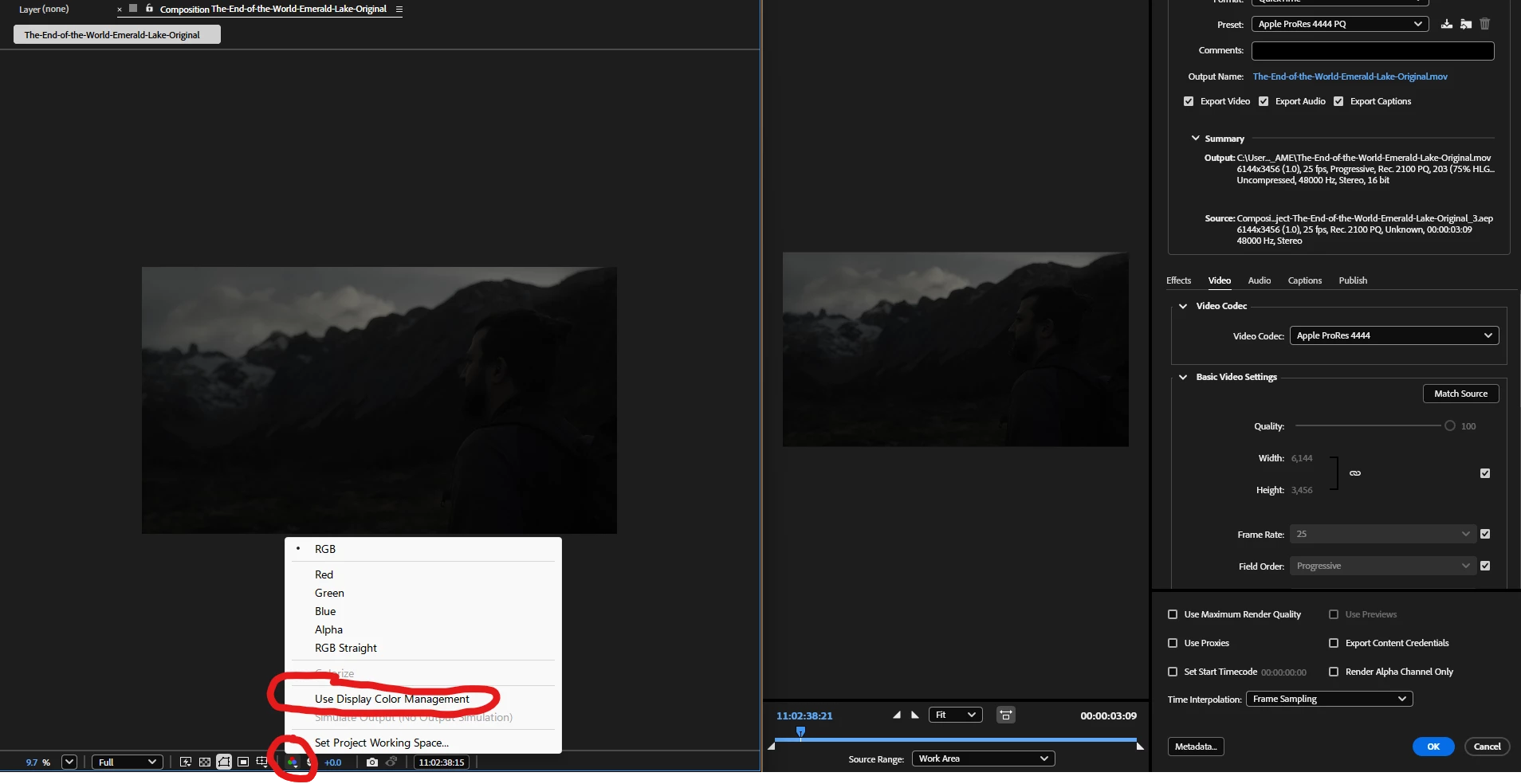Open the Frame Rate dropdown

coord(1383,534)
